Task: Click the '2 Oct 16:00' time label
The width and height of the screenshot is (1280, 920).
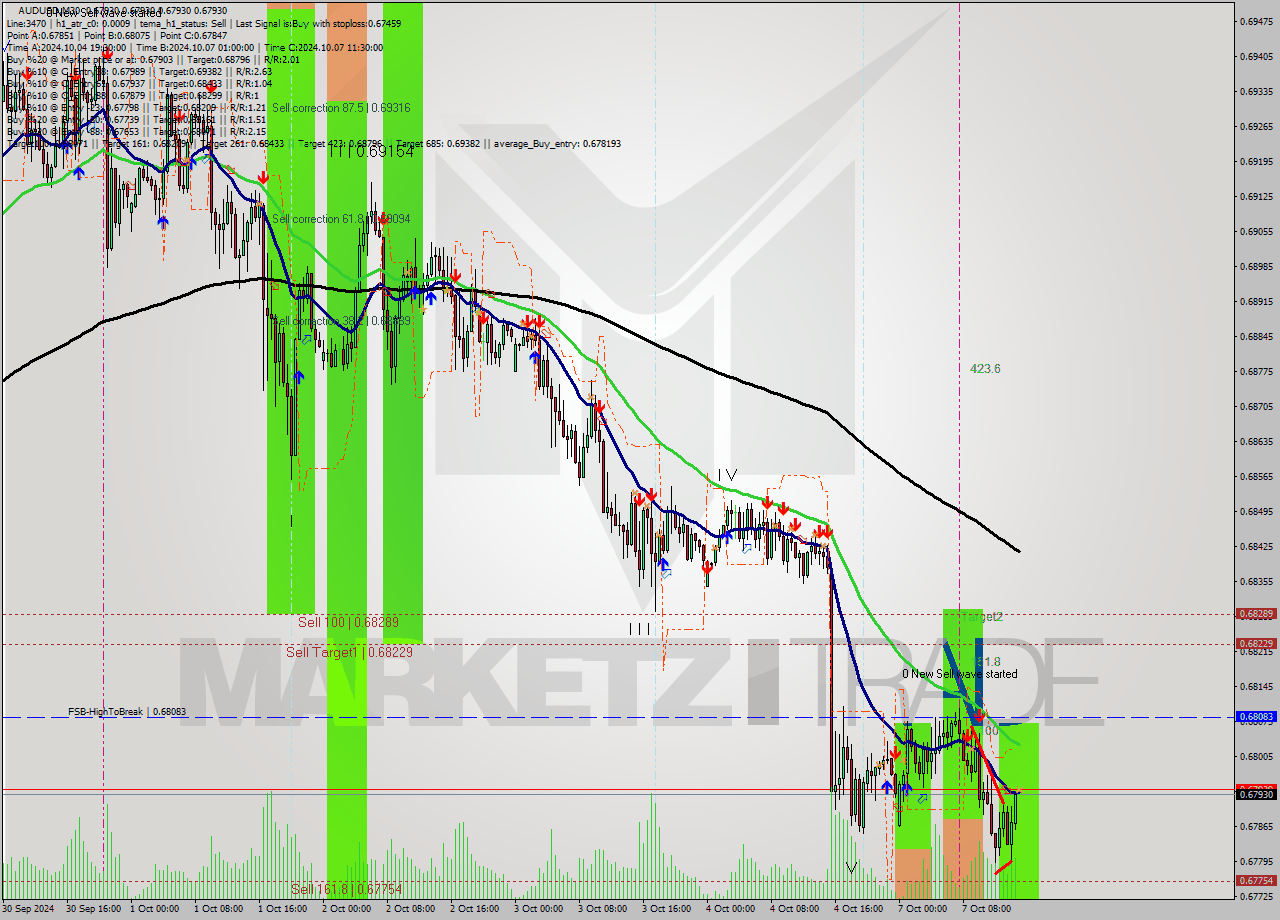Action: (x=474, y=909)
